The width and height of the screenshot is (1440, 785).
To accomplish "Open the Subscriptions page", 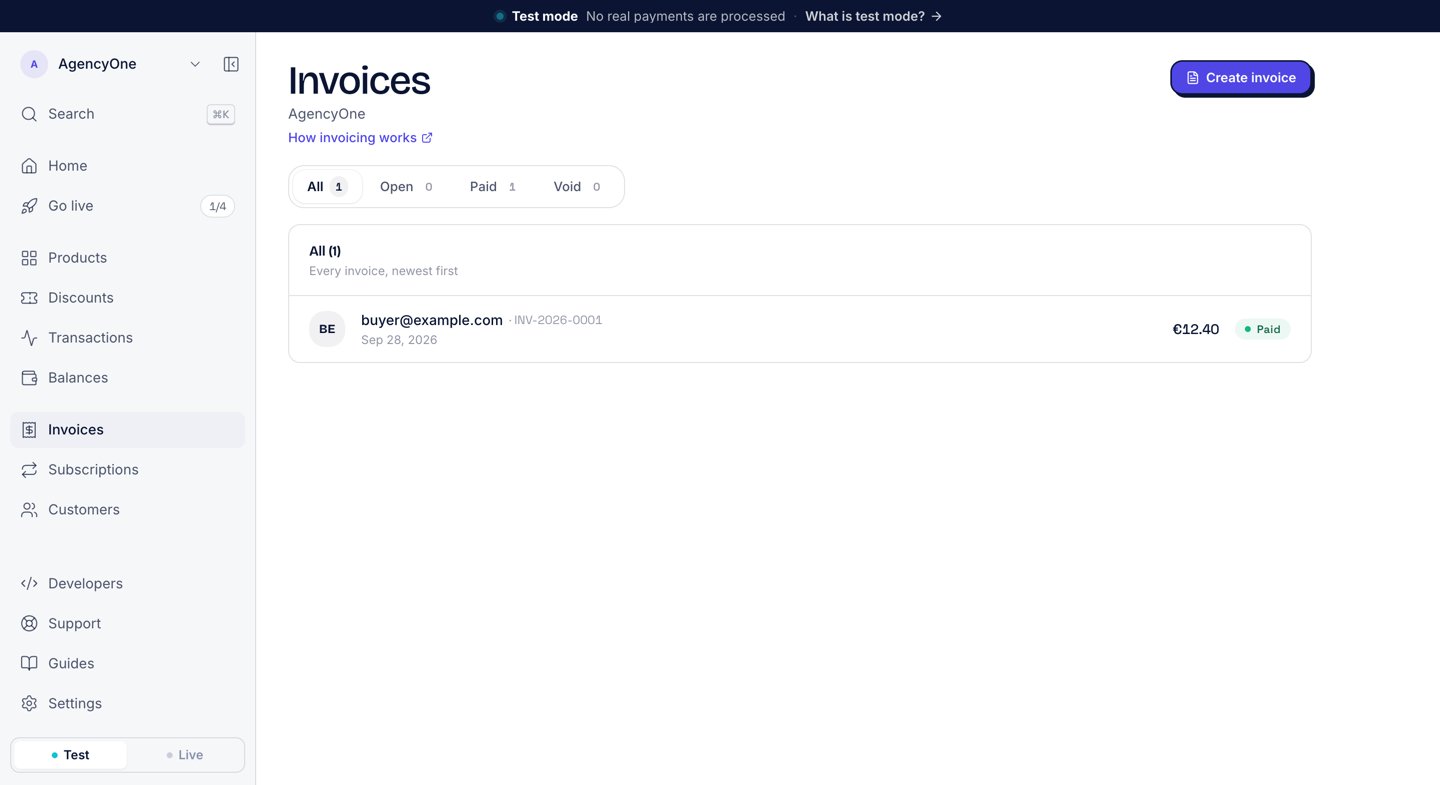I will click(x=127, y=470).
